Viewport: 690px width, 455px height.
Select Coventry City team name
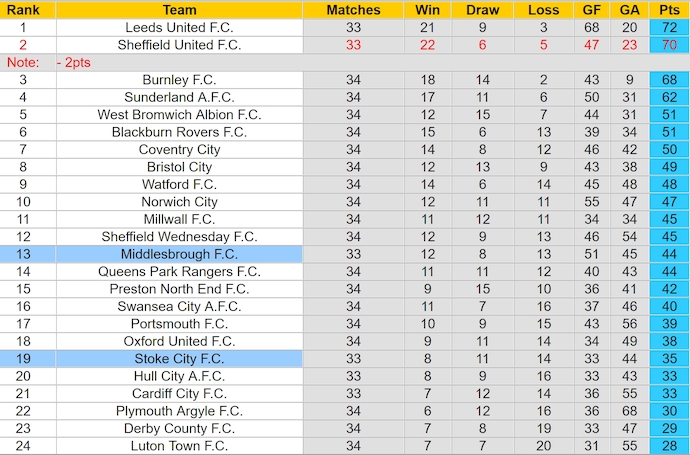point(179,150)
